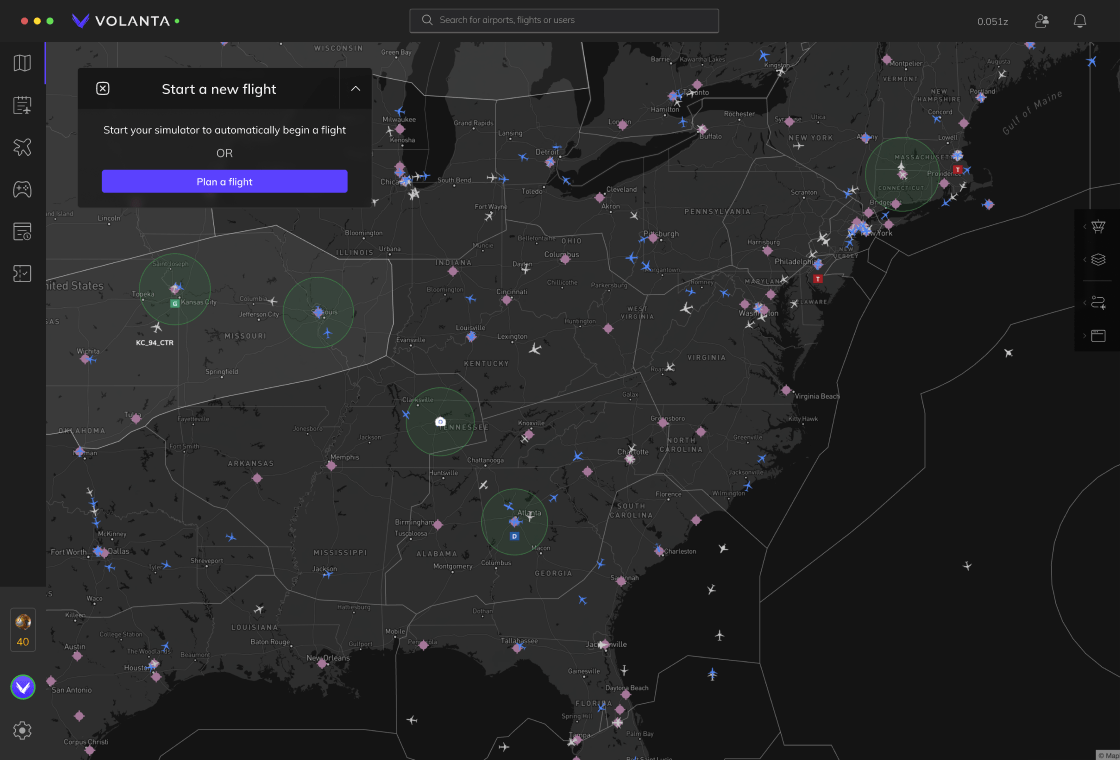The width and height of the screenshot is (1120, 760).
Task: Open the game controller sidebar icon
Action: (22, 189)
